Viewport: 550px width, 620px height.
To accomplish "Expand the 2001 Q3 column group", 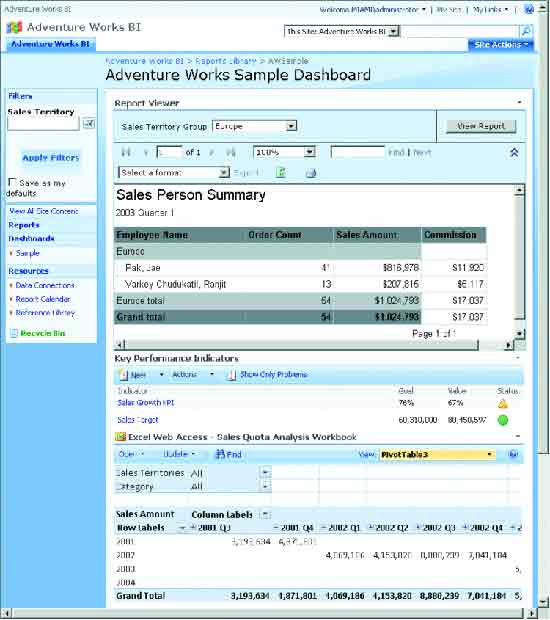I will (194, 528).
